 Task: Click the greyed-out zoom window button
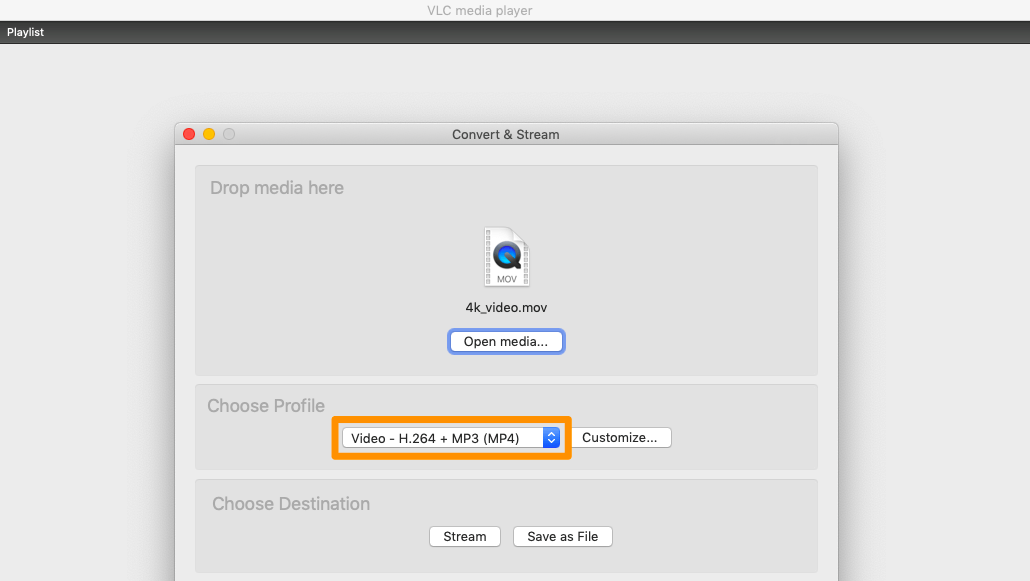[x=229, y=134]
